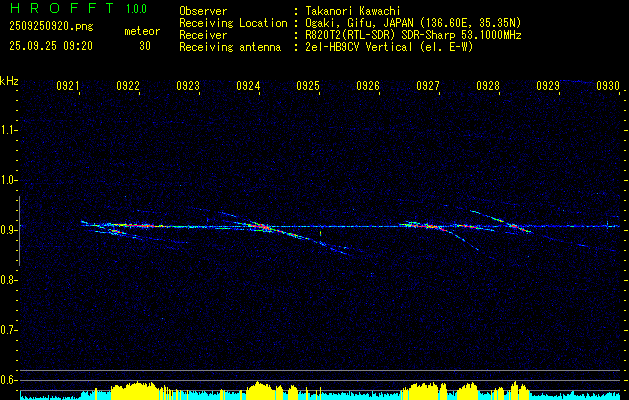Click the Receiving antenna label
This screenshot has width=629, height=400.
pos(230,47)
